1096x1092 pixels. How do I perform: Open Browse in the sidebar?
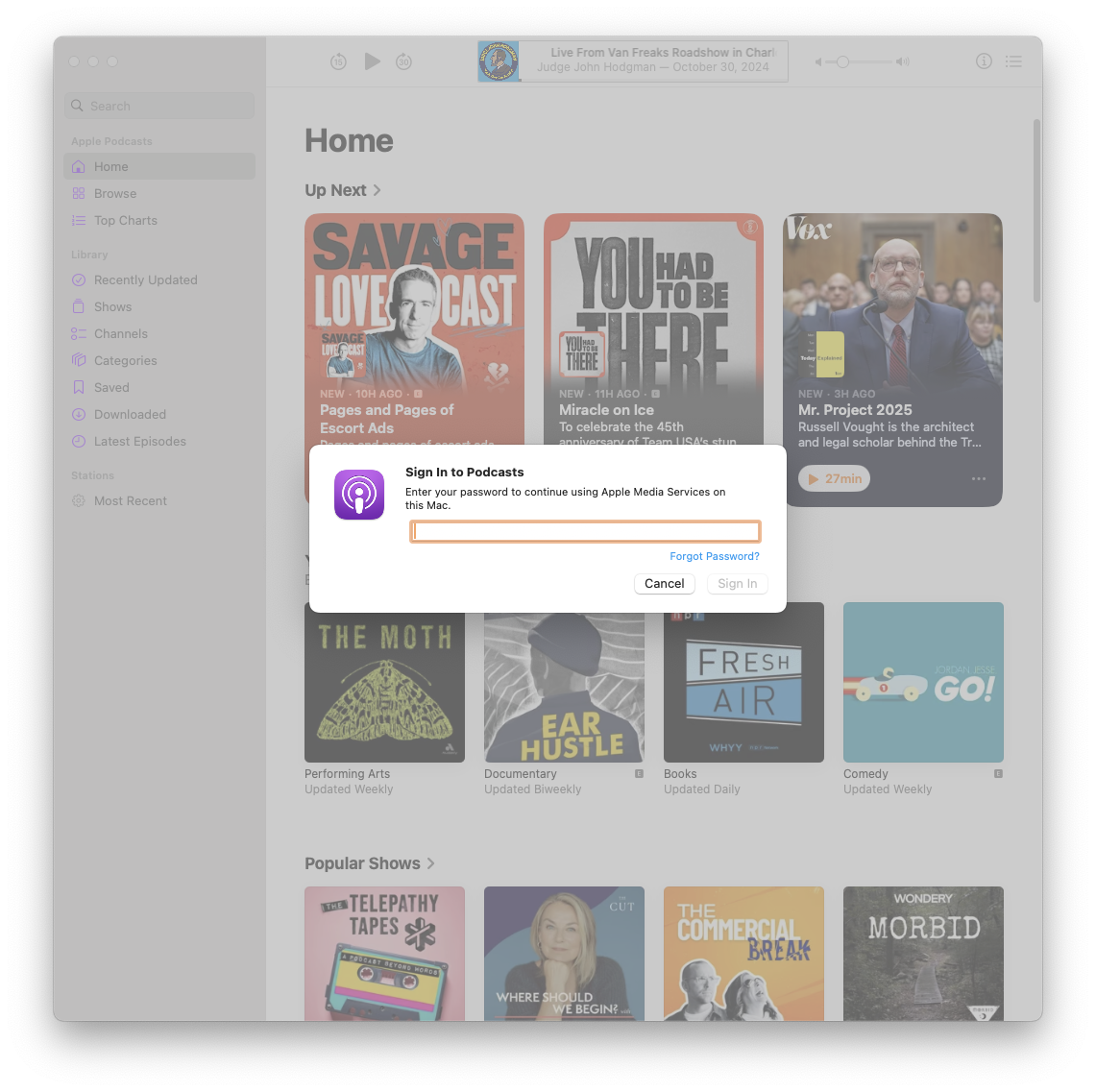click(x=159, y=194)
